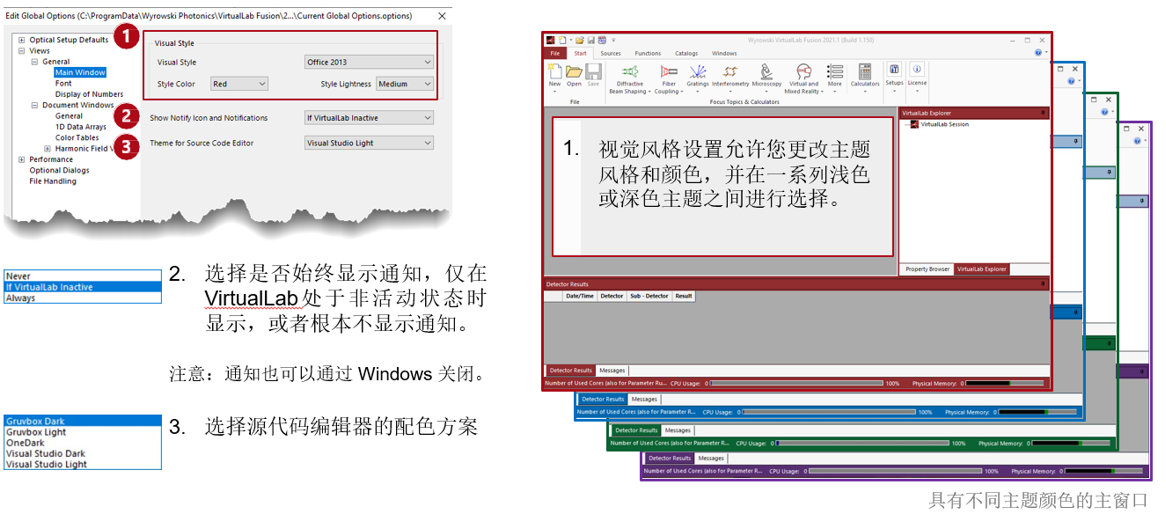
Task: Click help icon in purple window
Action: (1138, 141)
